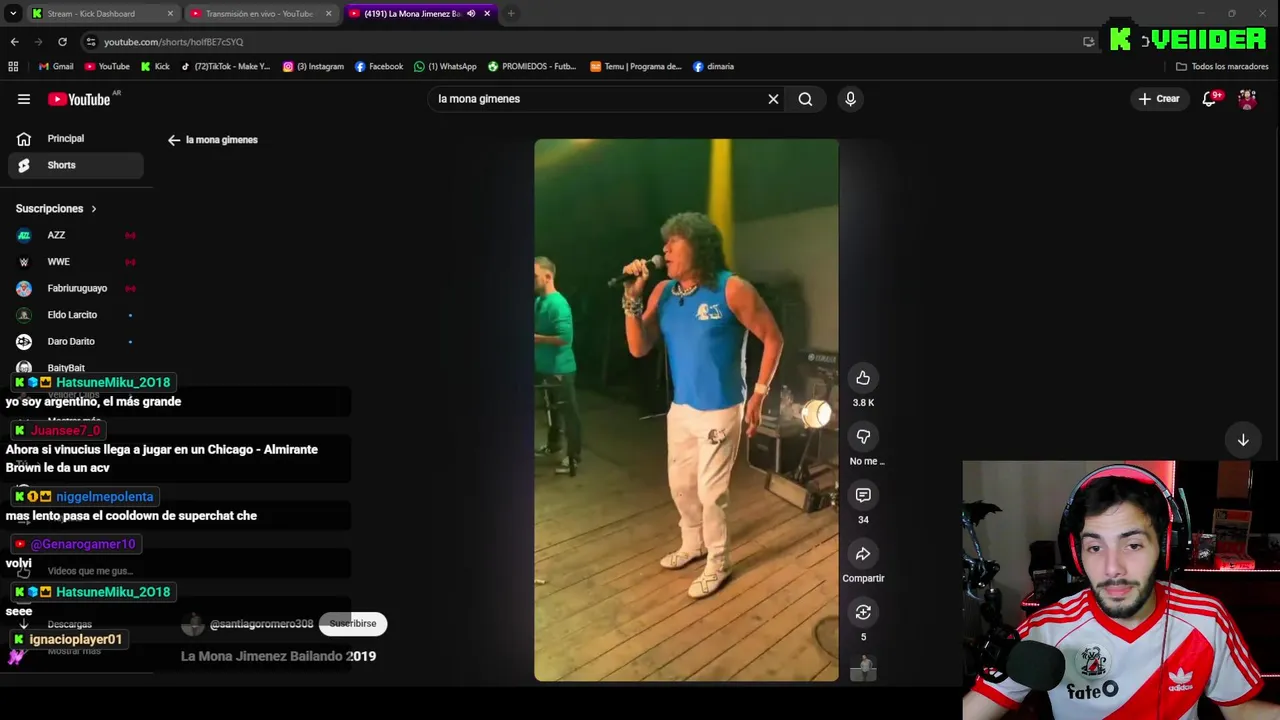Click chat username @Genarogamer10
Image resolution: width=1280 pixels, height=720 pixels.
(x=83, y=544)
